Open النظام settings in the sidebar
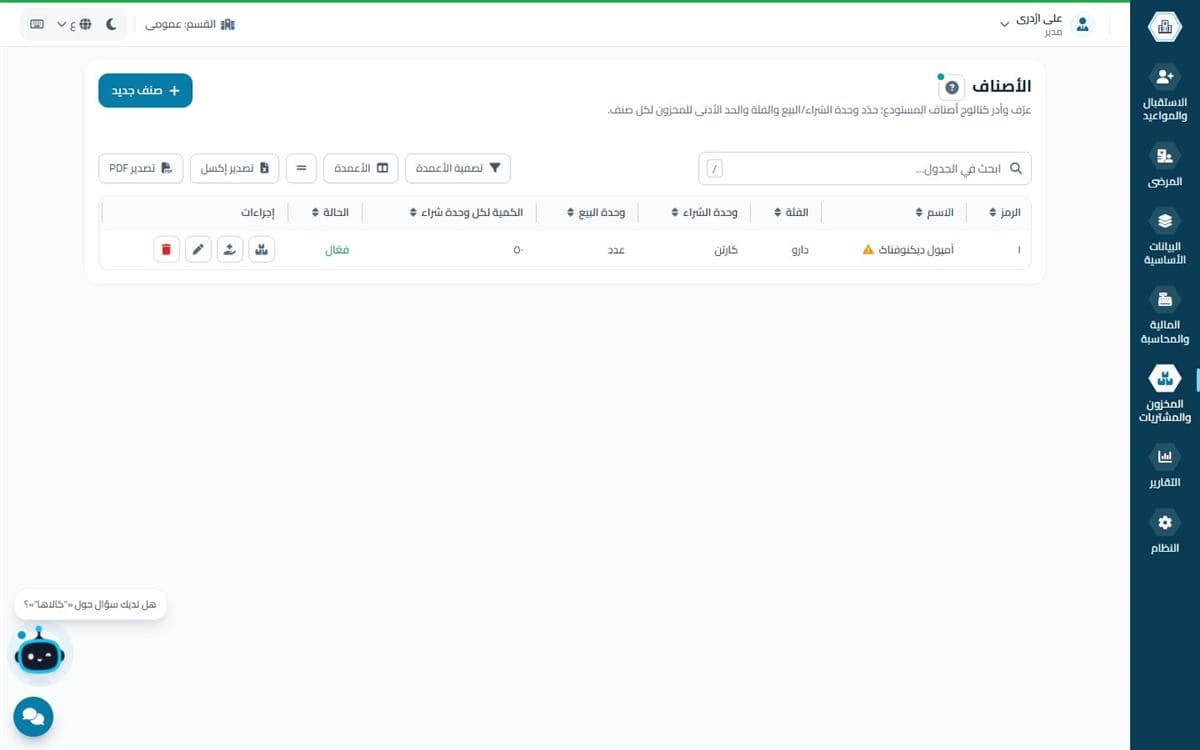This screenshot has height=750, width=1200. point(1164,532)
